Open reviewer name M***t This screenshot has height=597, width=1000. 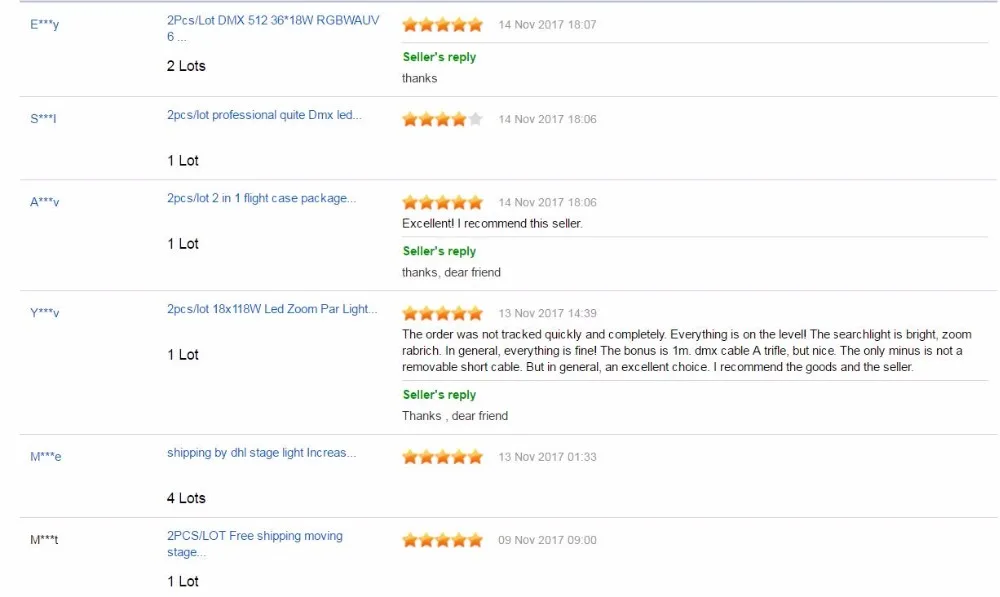coord(44,540)
